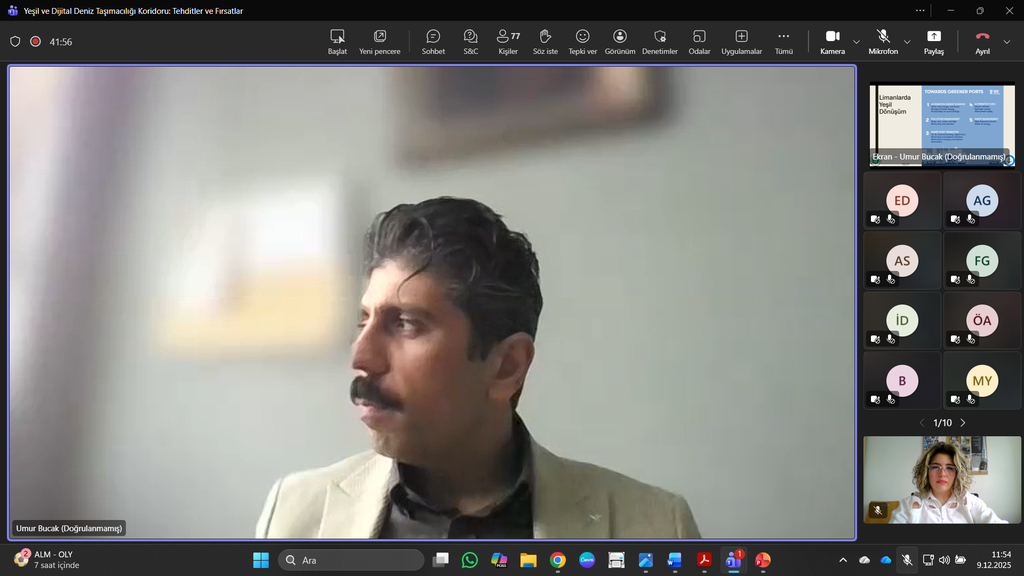Show the Kişiler participants list
1024x576 pixels.
(508, 41)
